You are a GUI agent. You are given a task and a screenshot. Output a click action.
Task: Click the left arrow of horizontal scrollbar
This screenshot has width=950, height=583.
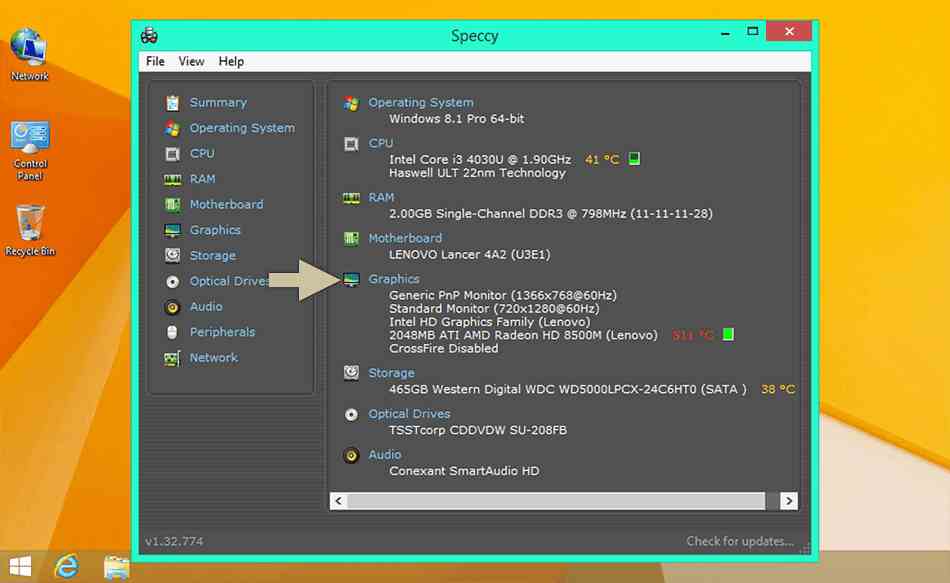coord(338,501)
